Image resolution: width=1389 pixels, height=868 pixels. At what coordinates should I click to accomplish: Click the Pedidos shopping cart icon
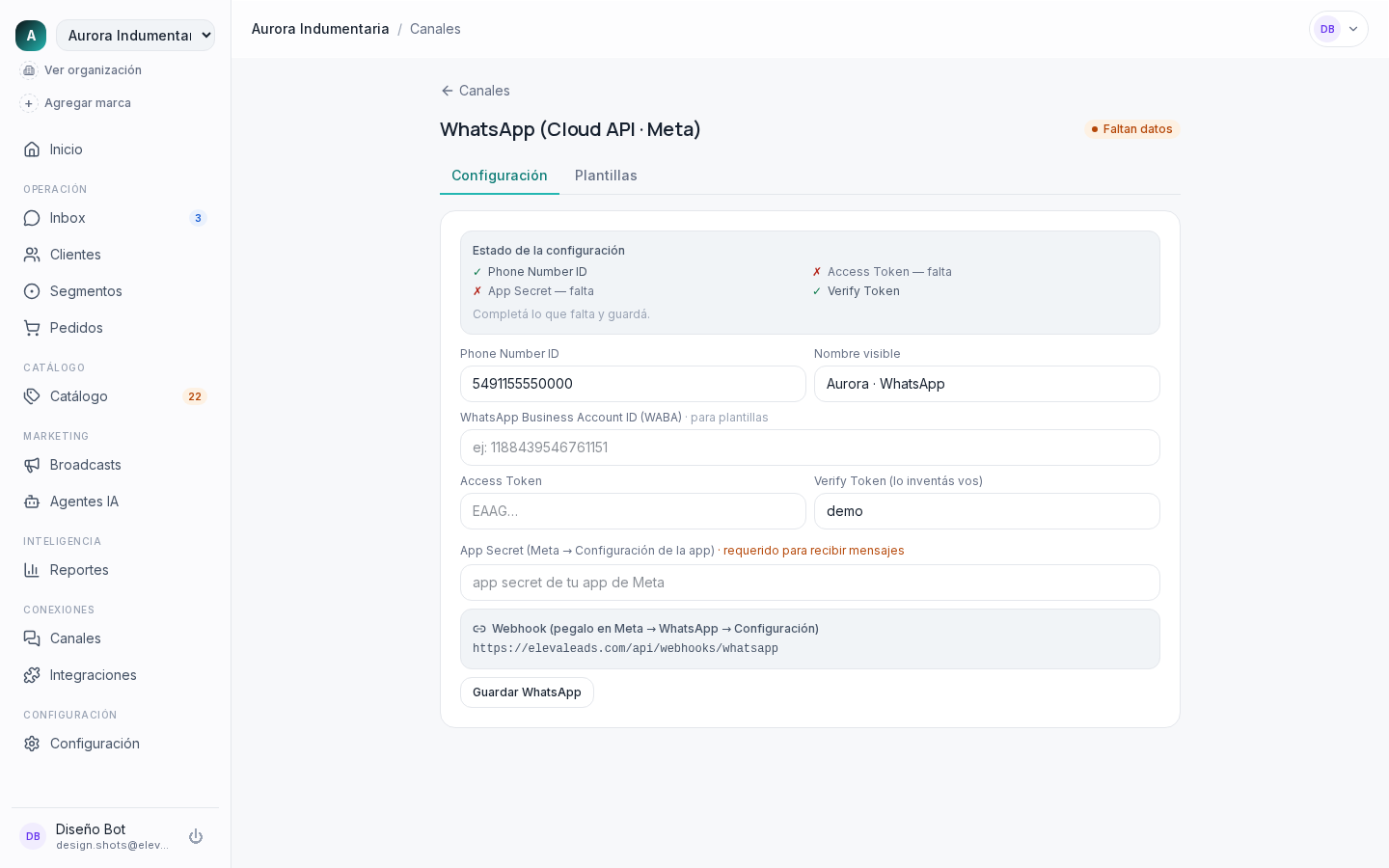[32, 328]
